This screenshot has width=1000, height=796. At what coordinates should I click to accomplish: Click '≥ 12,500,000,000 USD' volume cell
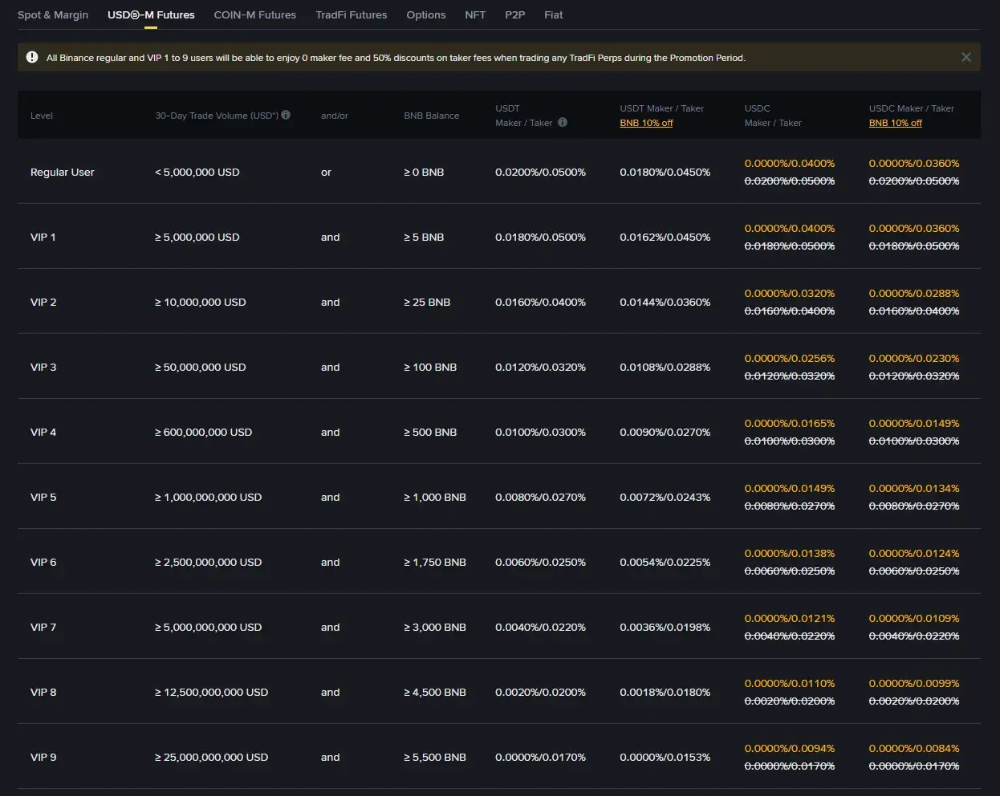point(211,693)
